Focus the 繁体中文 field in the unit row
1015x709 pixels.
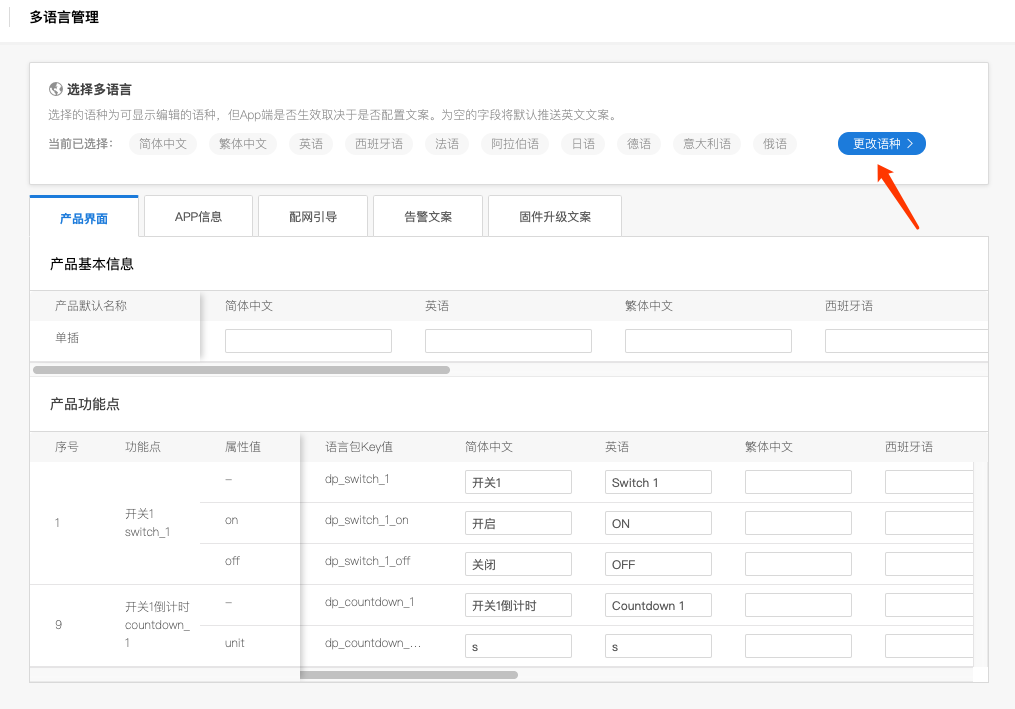pyautogui.click(x=798, y=646)
